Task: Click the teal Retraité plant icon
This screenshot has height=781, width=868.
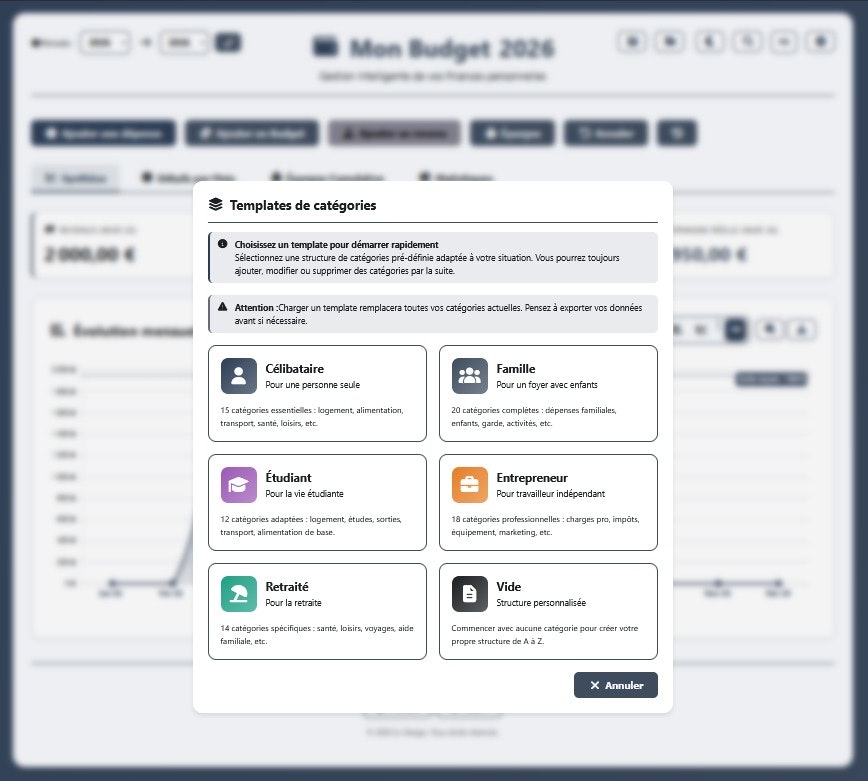Action: click(239, 594)
